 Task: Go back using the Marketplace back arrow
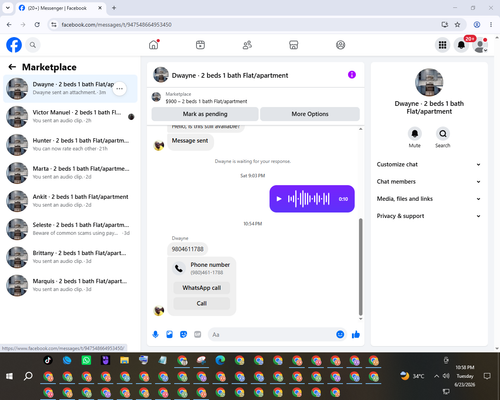[x=12, y=67]
